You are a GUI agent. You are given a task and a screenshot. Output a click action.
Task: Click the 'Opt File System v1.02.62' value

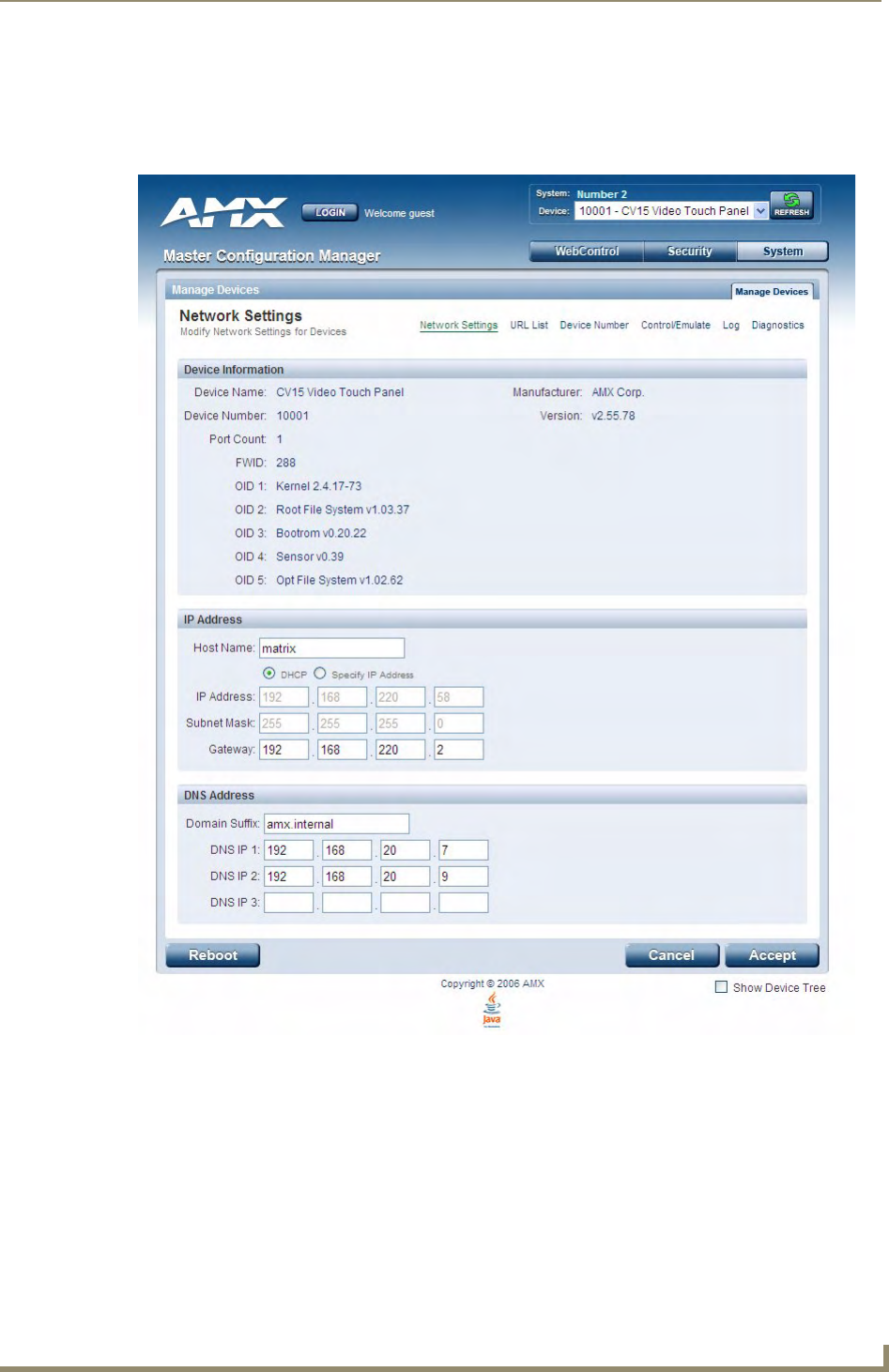coord(339,580)
